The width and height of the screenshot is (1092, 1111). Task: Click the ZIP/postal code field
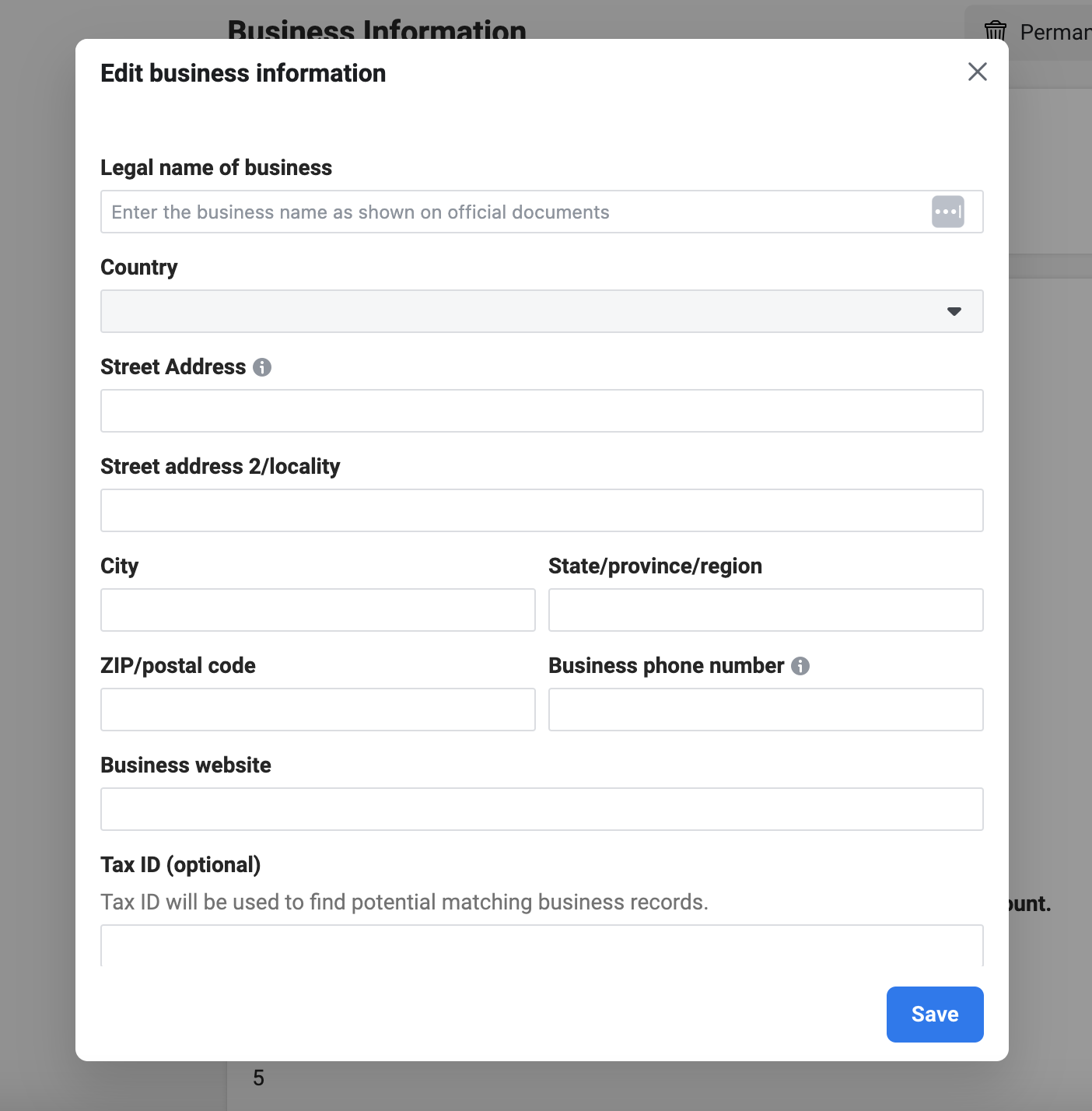coord(317,710)
